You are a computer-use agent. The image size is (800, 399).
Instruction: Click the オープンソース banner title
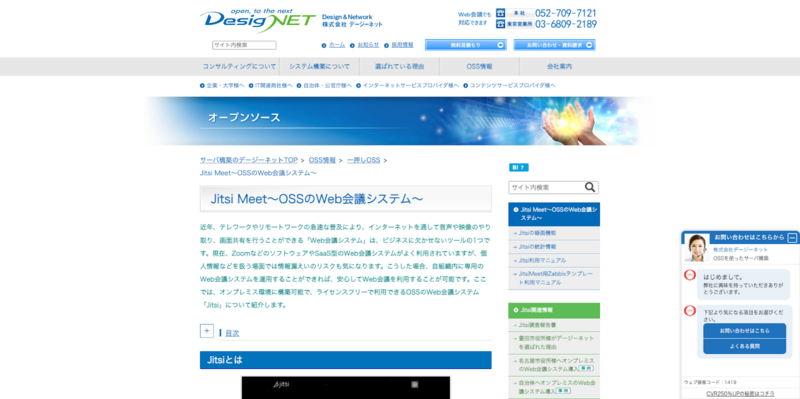point(244,118)
